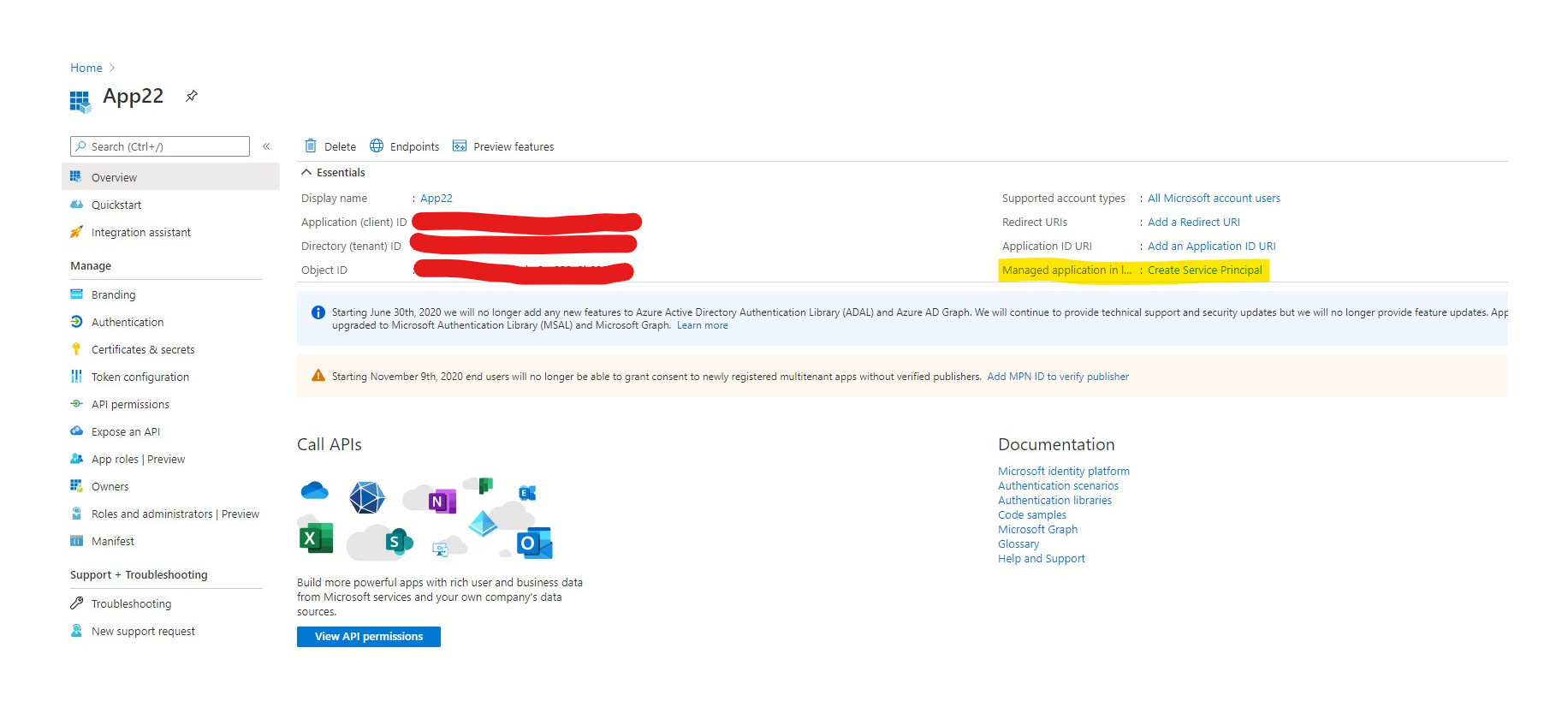
Task: Click the Add a Redirect URI link
Action: click(1193, 222)
